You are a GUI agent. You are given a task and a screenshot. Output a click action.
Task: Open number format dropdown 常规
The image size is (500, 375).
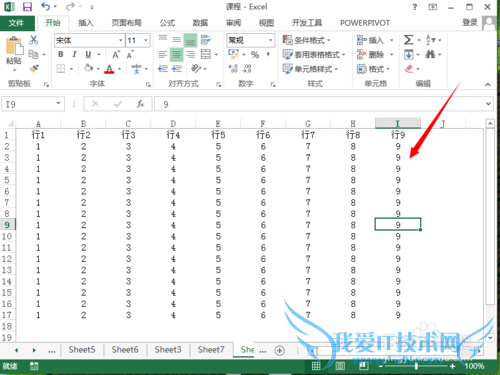(271, 40)
